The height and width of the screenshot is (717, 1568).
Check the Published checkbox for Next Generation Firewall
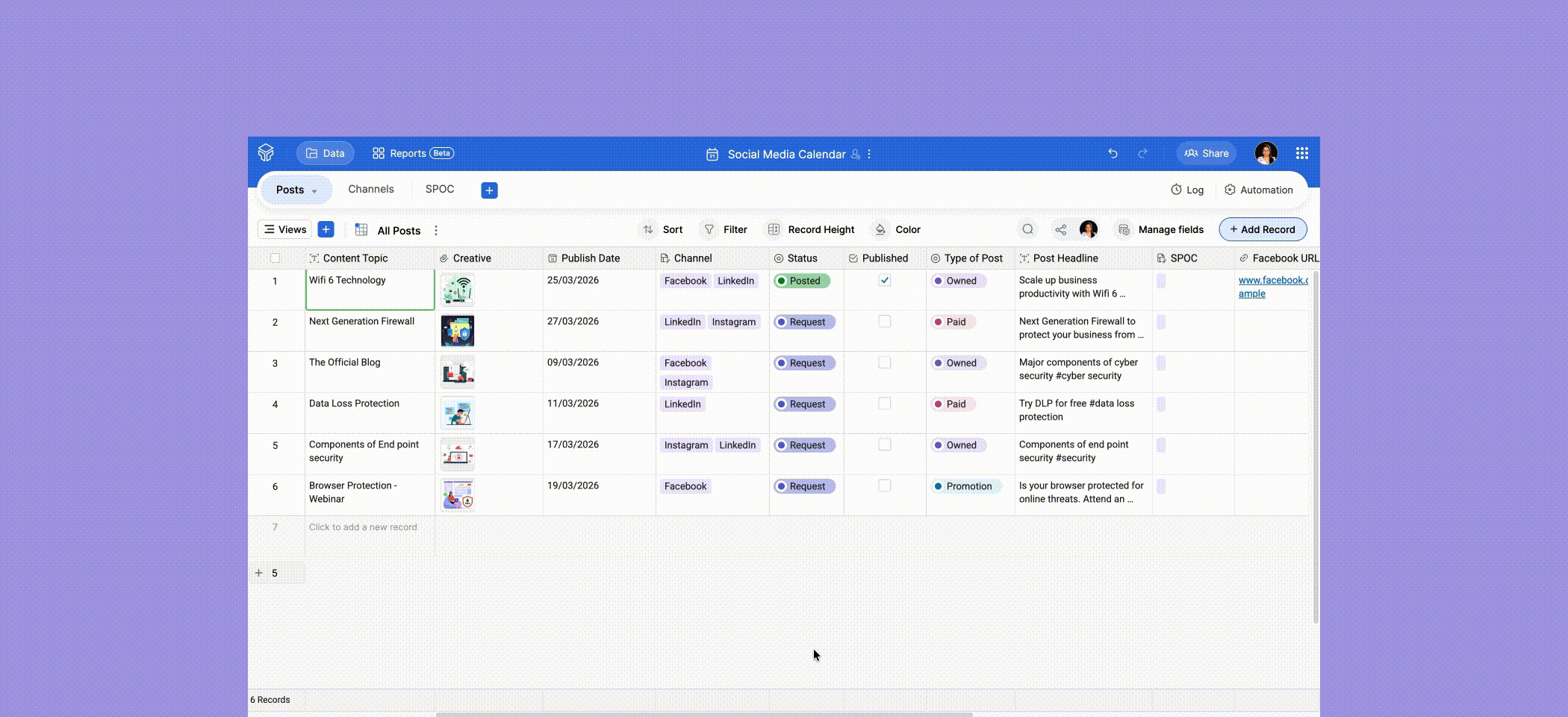pos(885,321)
